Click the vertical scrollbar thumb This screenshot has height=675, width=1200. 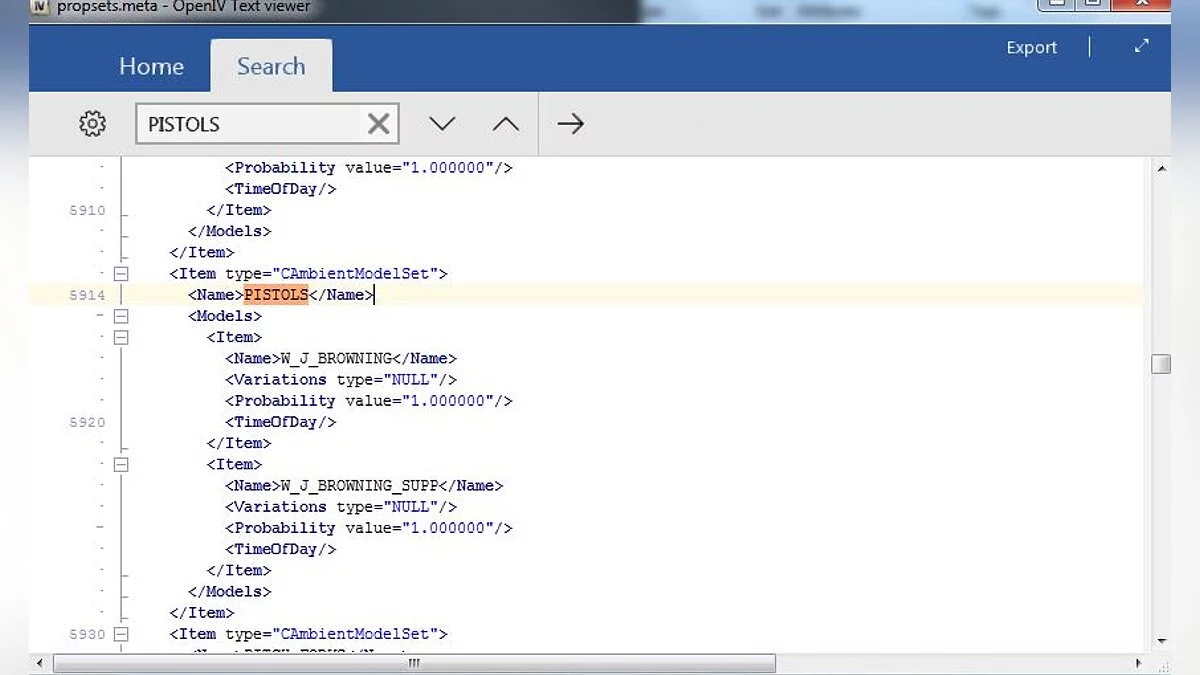pos(1160,364)
